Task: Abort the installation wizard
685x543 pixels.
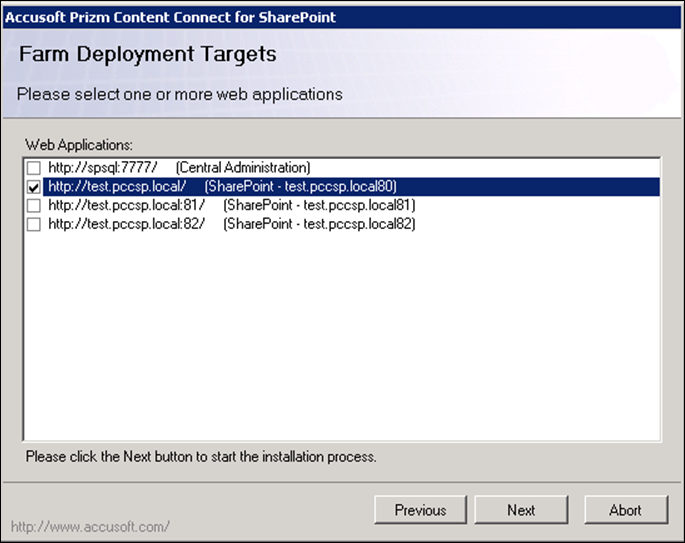Action: 625,510
